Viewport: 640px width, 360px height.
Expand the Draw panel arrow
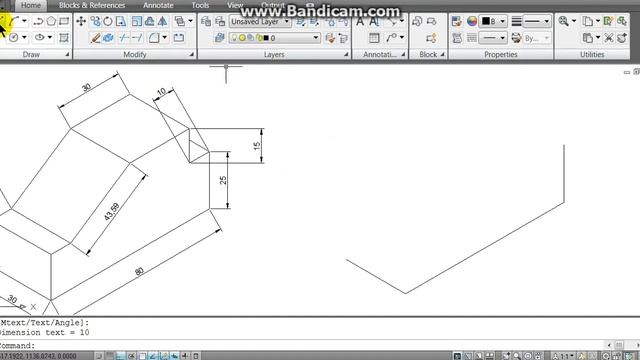click(x=67, y=54)
